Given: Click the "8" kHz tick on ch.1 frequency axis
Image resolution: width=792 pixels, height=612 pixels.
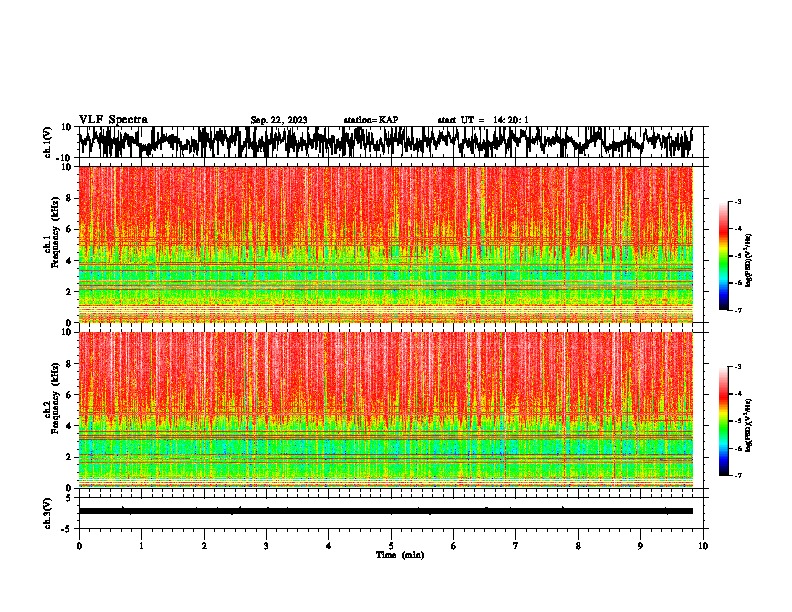Looking at the screenshot, I should (x=70, y=198).
